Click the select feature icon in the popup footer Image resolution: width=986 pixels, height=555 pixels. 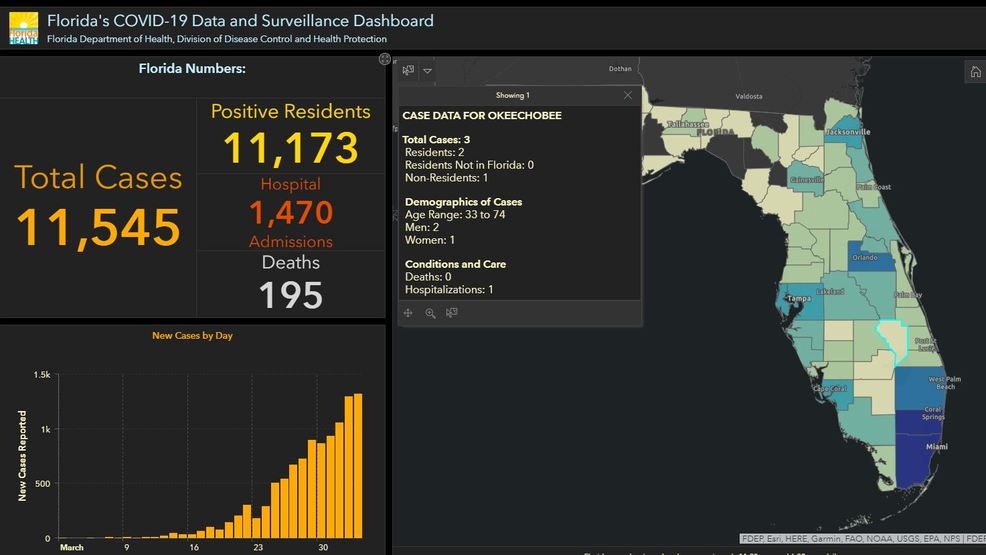[452, 313]
